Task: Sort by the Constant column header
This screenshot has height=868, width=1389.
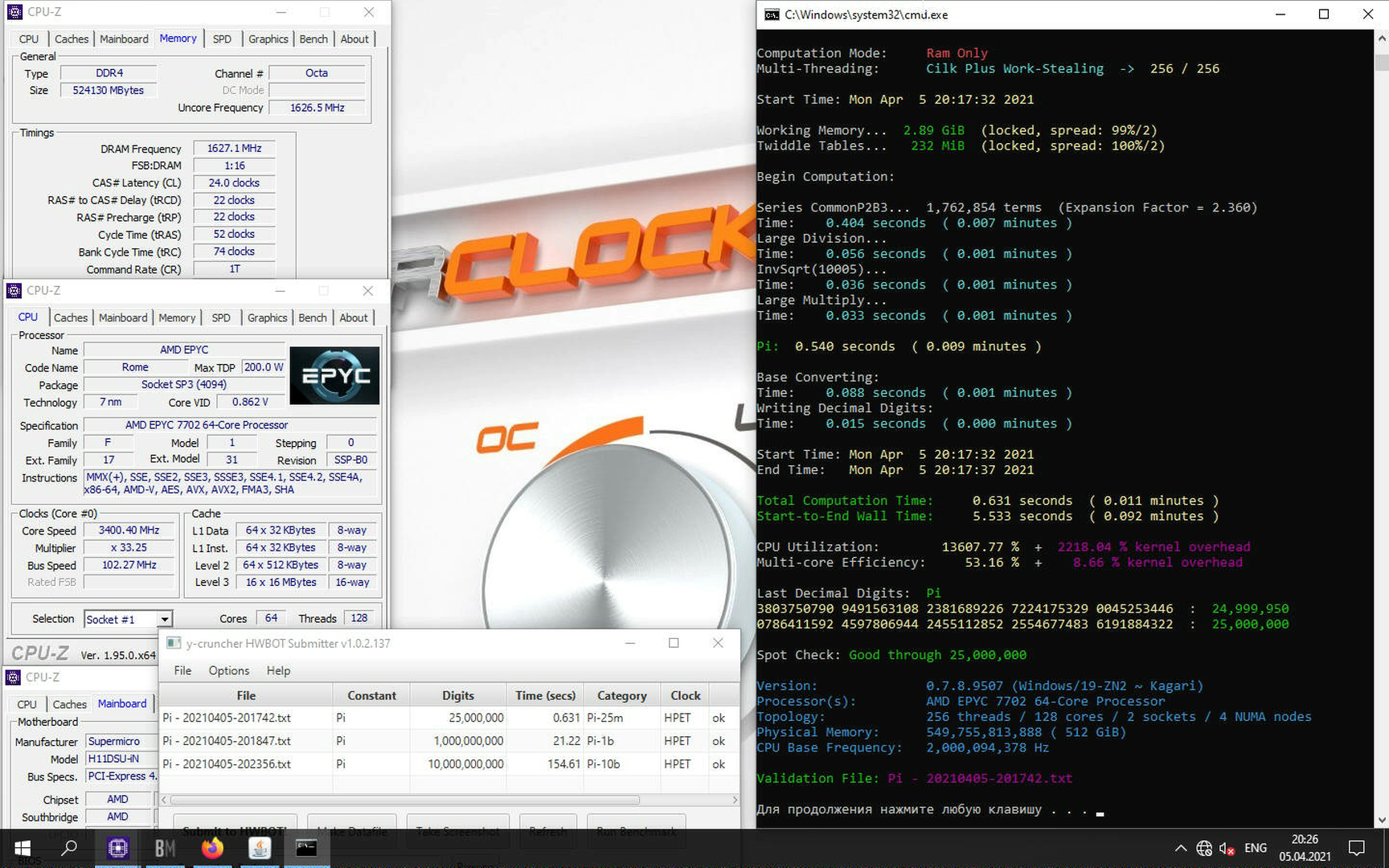Action: click(371, 695)
